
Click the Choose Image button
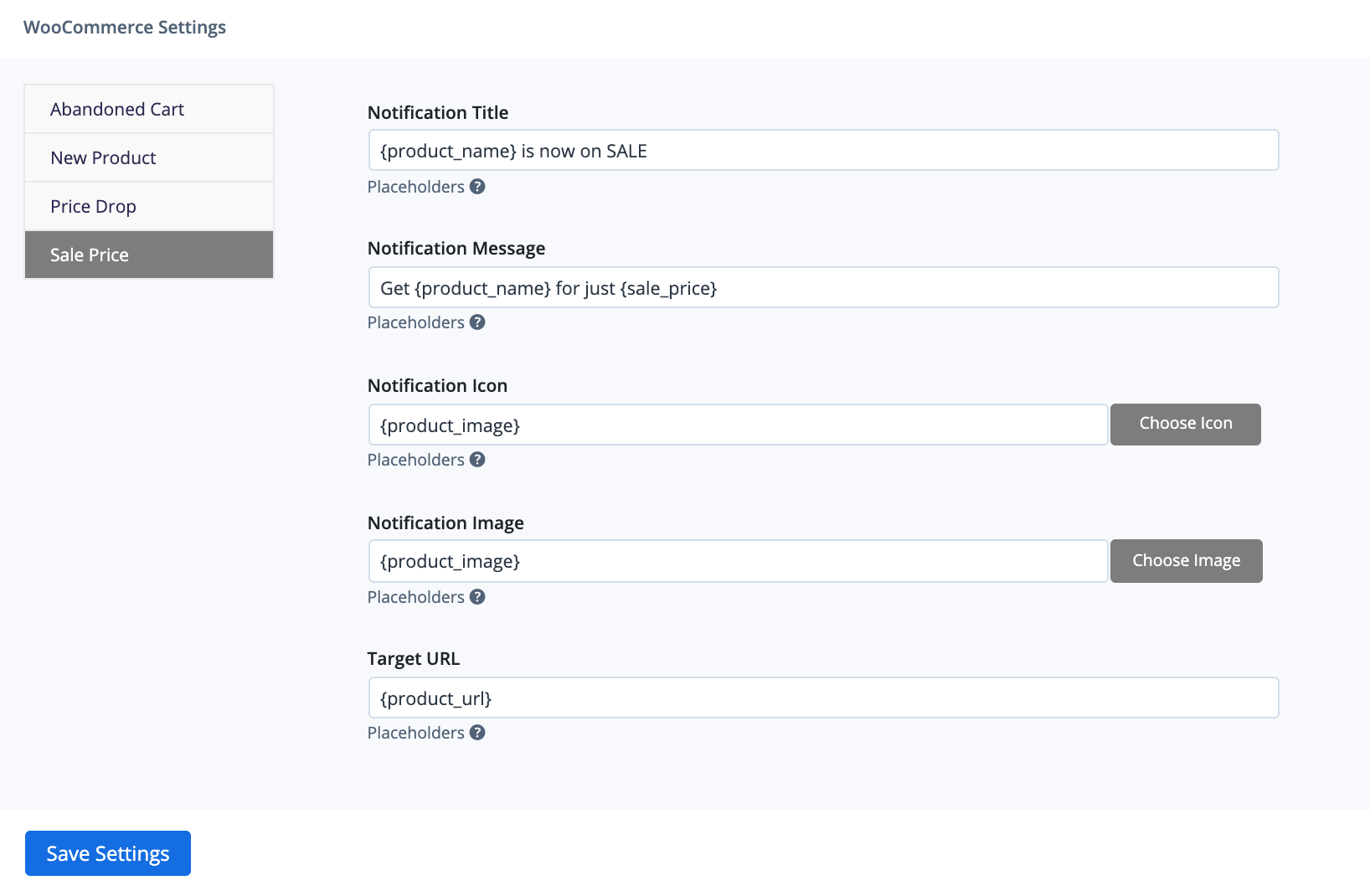[x=1187, y=561]
